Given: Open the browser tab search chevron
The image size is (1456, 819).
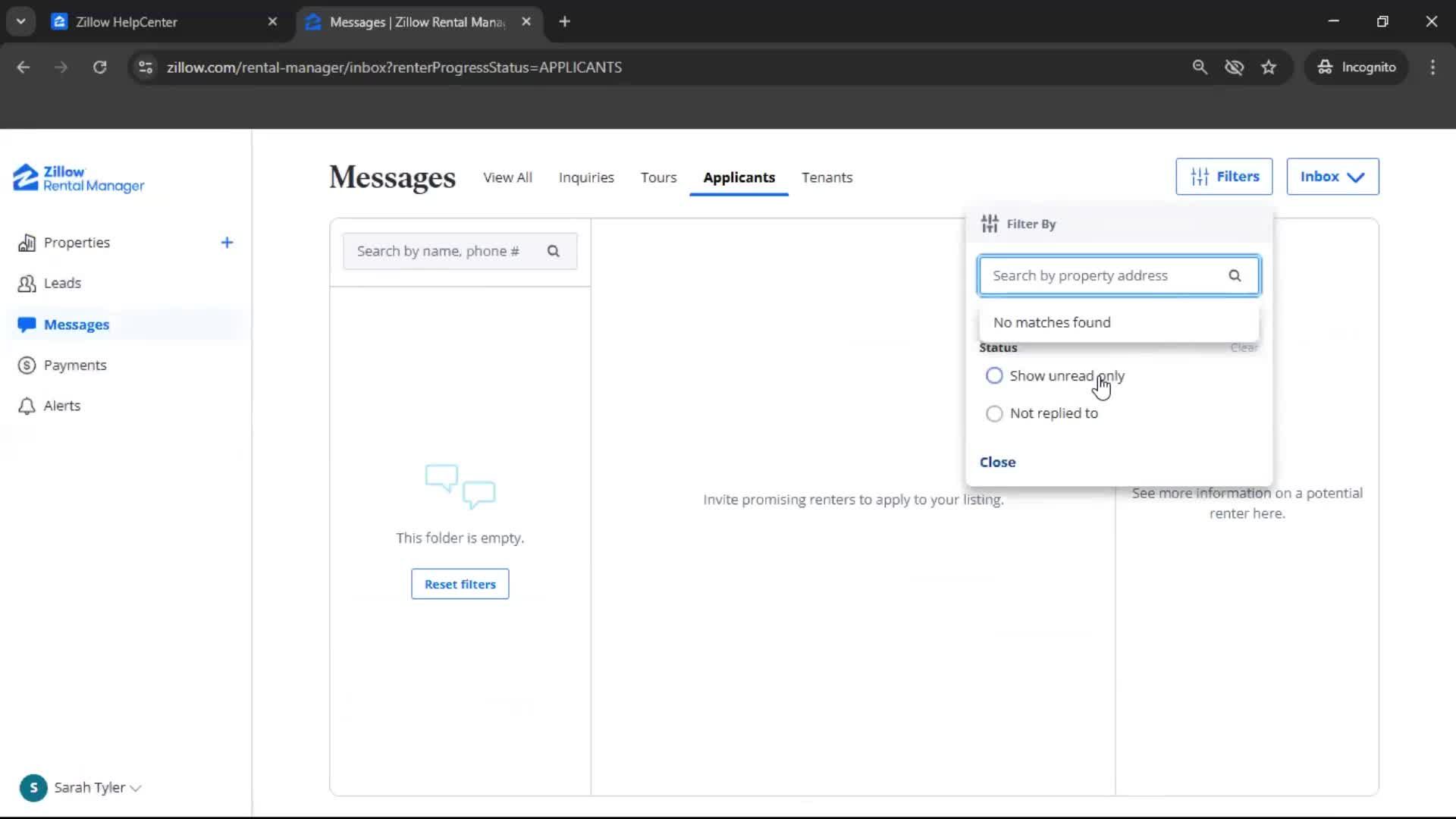Looking at the screenshot, I should pos(20,20).
